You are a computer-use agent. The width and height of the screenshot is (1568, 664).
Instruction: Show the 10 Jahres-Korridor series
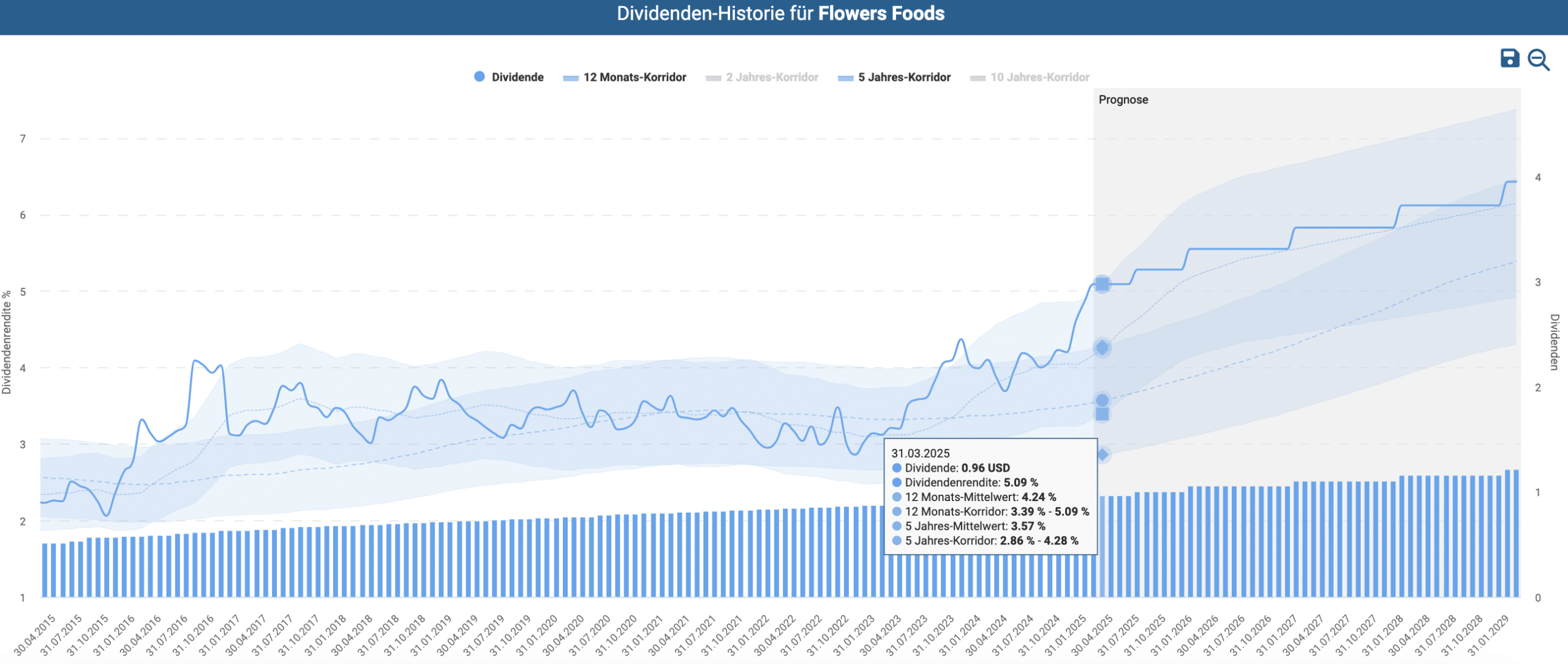(x=1039, y=77)
